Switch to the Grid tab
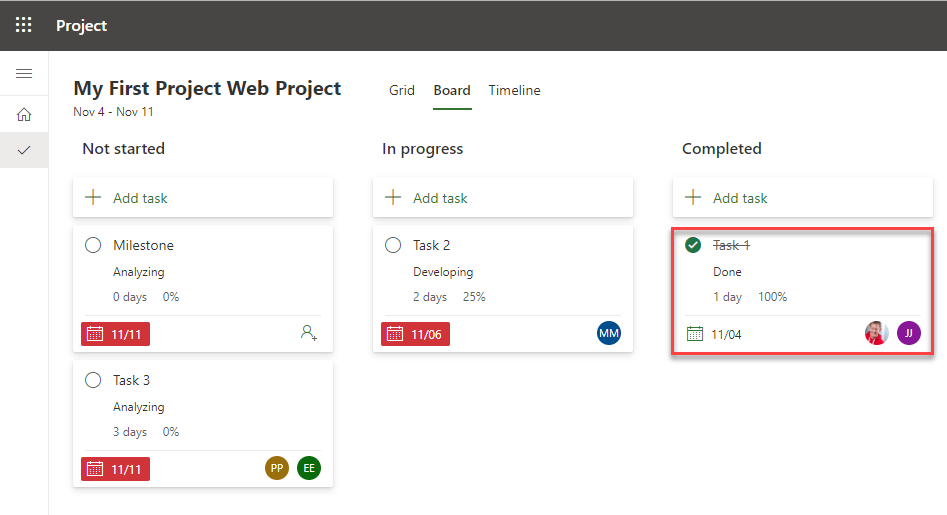The width and height of the screenshot is (947, 515). (x=402, y=90)
